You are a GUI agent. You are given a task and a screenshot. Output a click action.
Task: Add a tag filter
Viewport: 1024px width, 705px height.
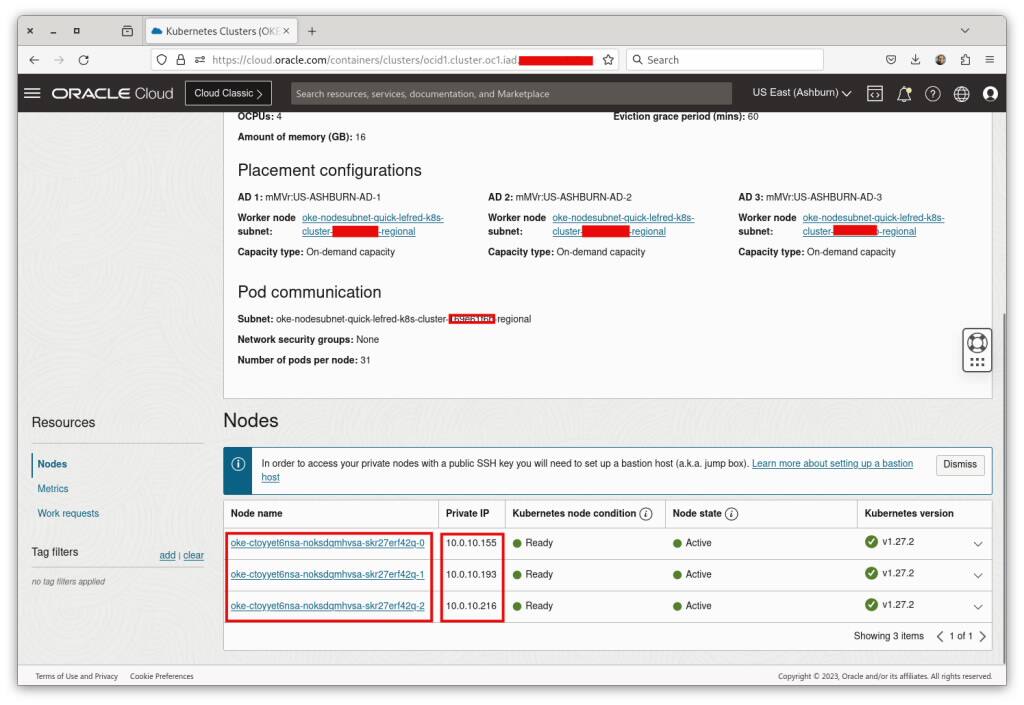[x=167, y=556]
